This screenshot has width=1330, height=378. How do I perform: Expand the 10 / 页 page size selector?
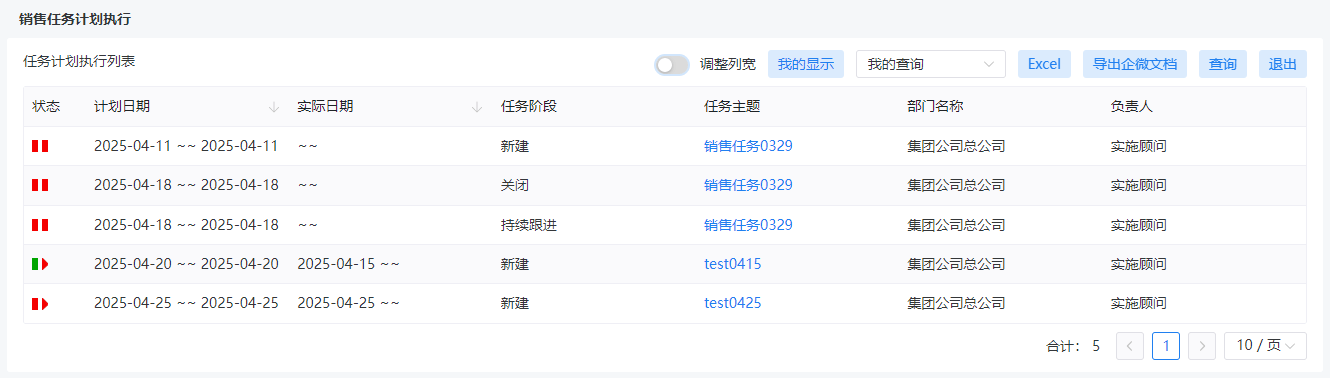coord(1265,346)
